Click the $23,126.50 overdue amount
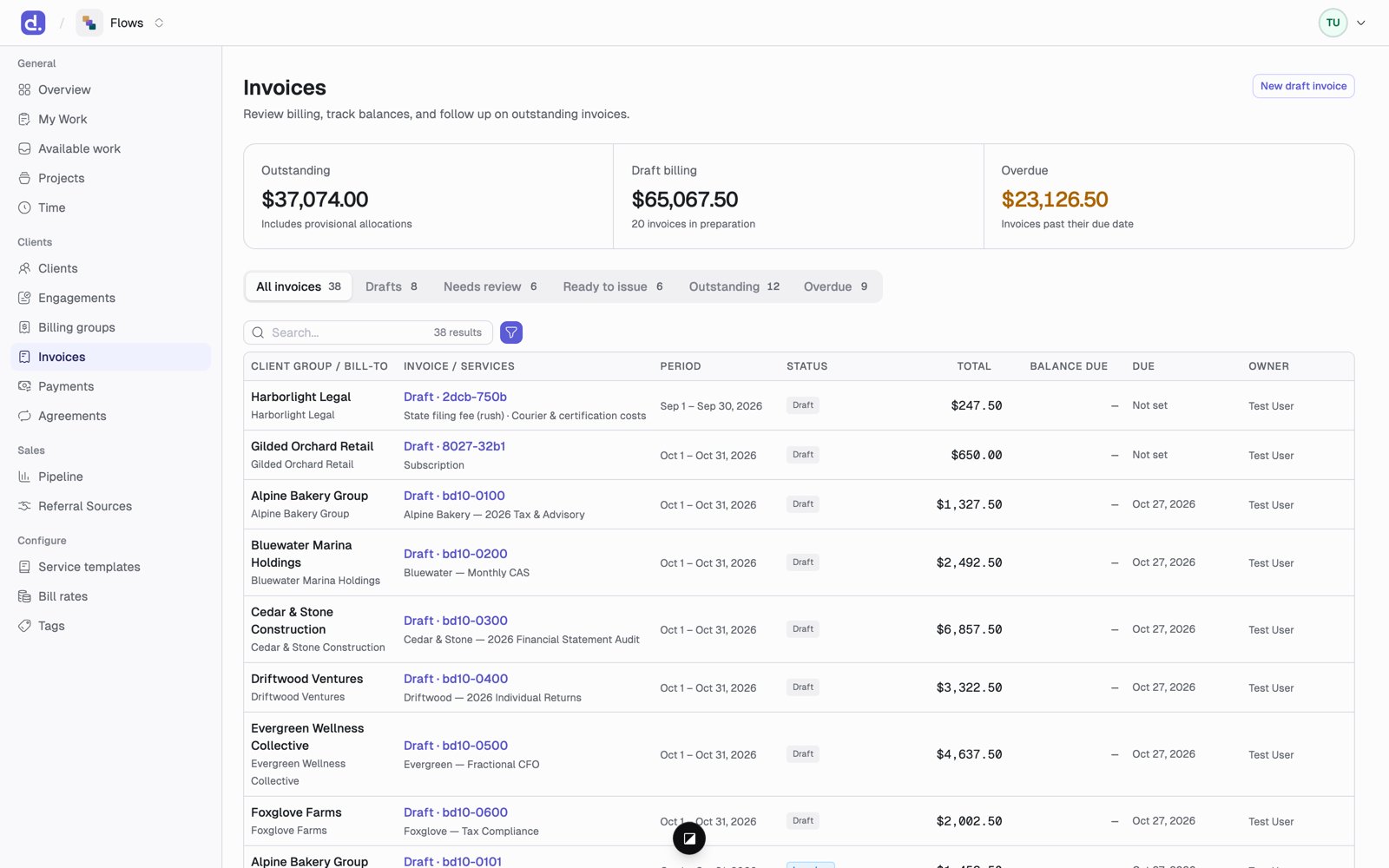1389x868 pixels. point(1055,200)
